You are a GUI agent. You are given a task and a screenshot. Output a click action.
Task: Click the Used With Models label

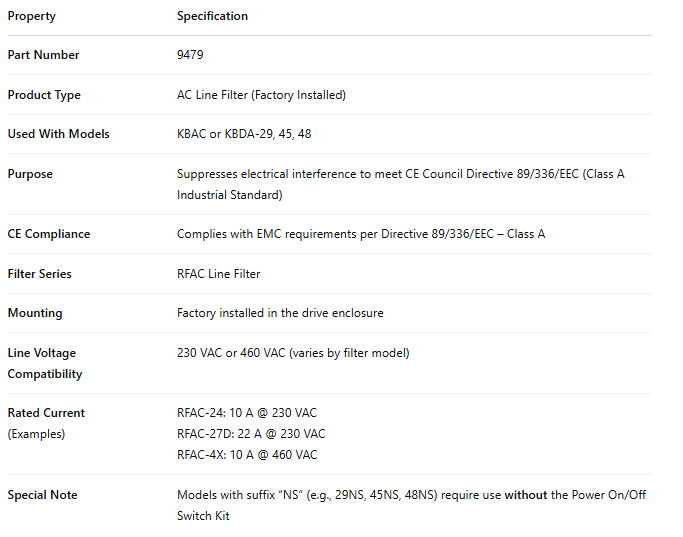tap(58, 134)
